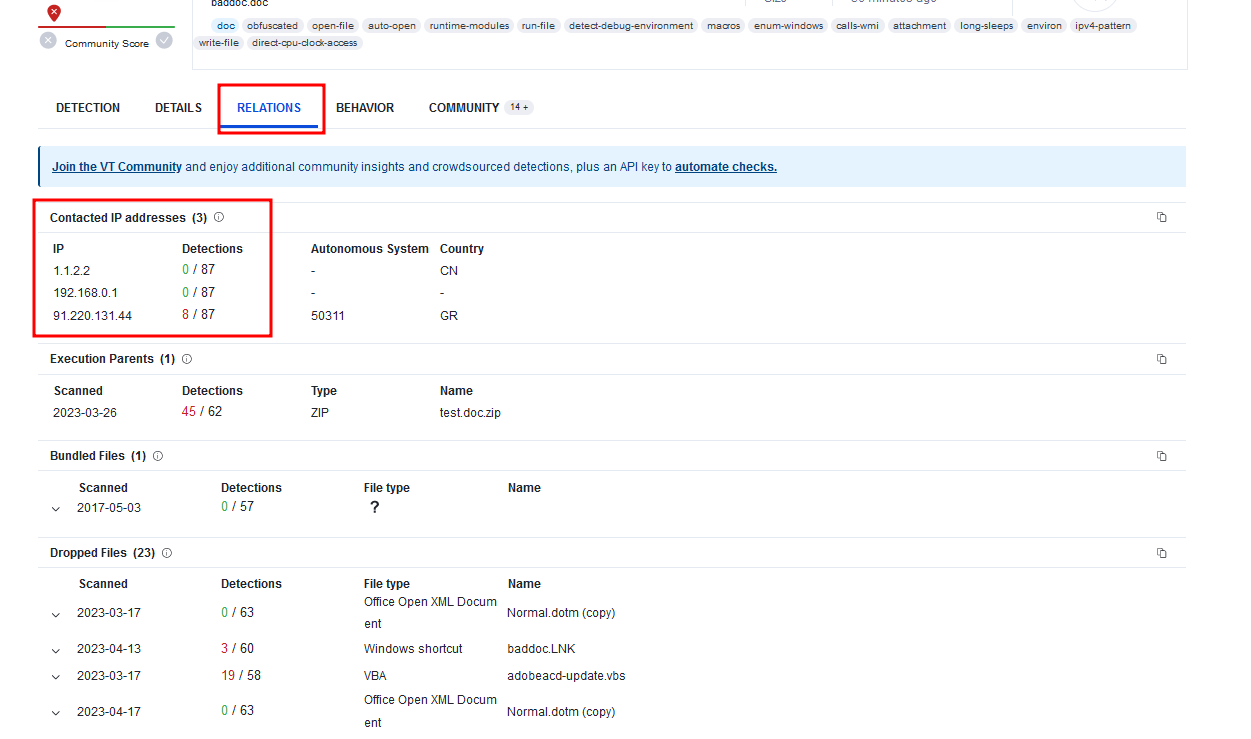Expand the adobeacd-update.vbs dropped file row
The width and height of the screenshot is (1251, 739).
(x=56, y=675)
